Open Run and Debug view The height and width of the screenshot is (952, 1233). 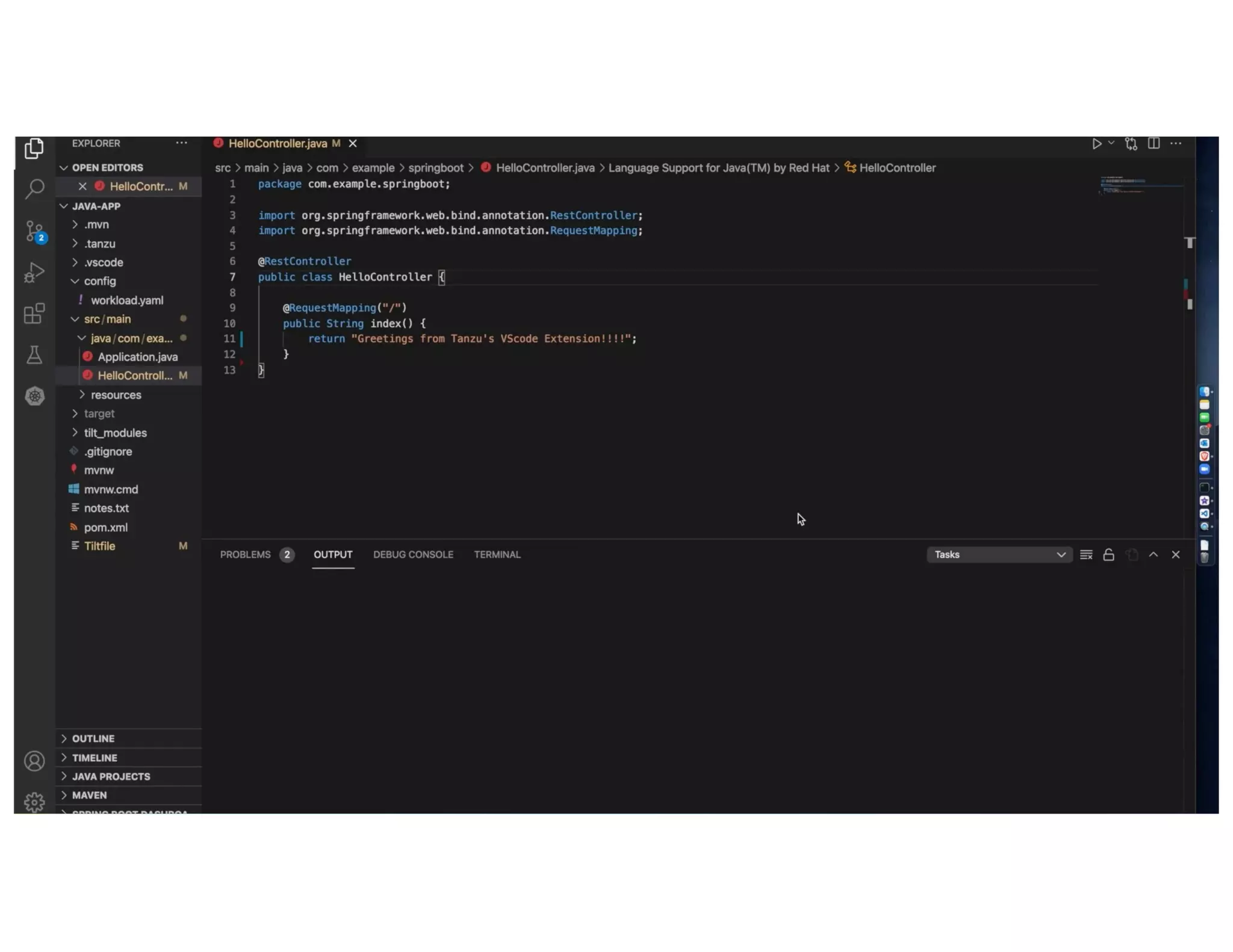[34, 273]
